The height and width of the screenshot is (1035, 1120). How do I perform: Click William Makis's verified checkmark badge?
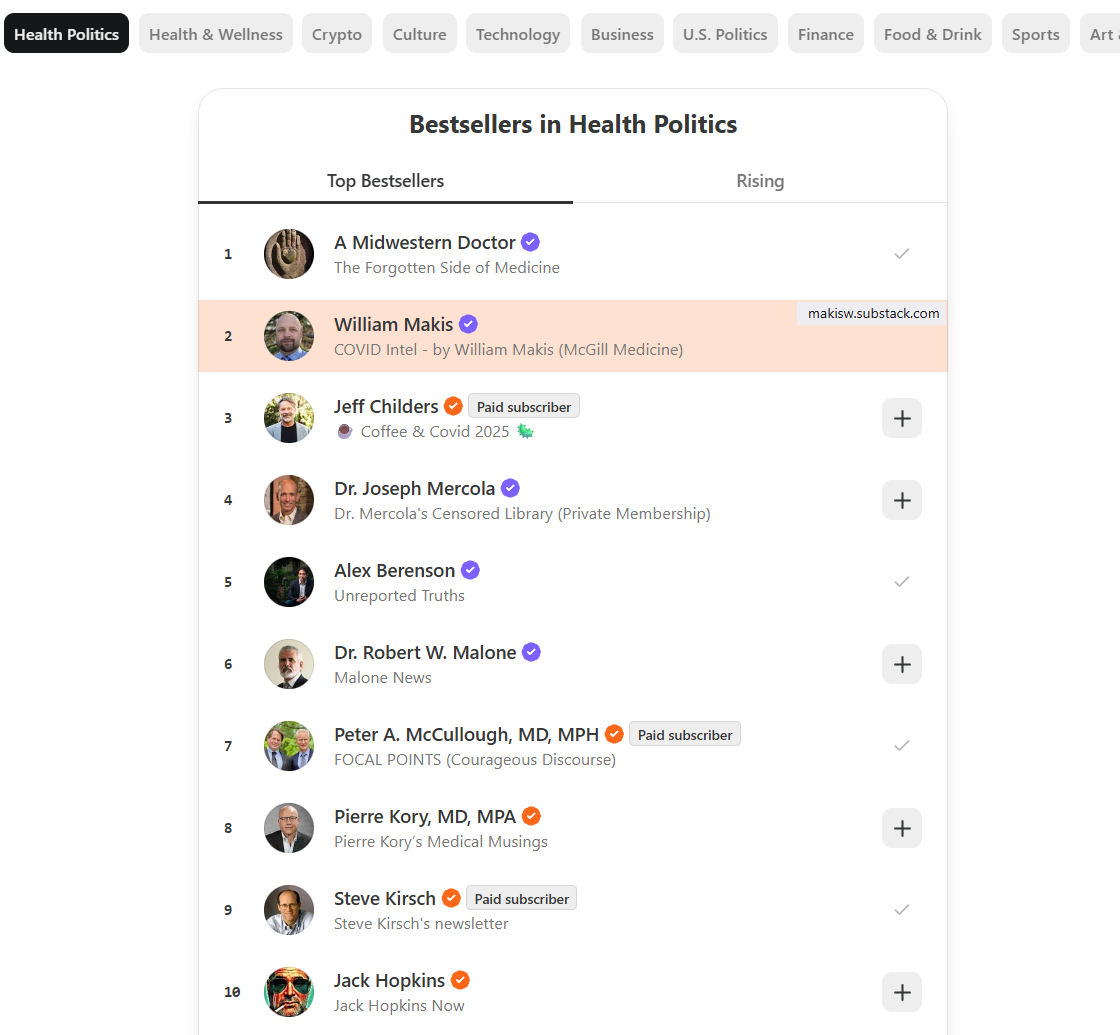[467, 324]
